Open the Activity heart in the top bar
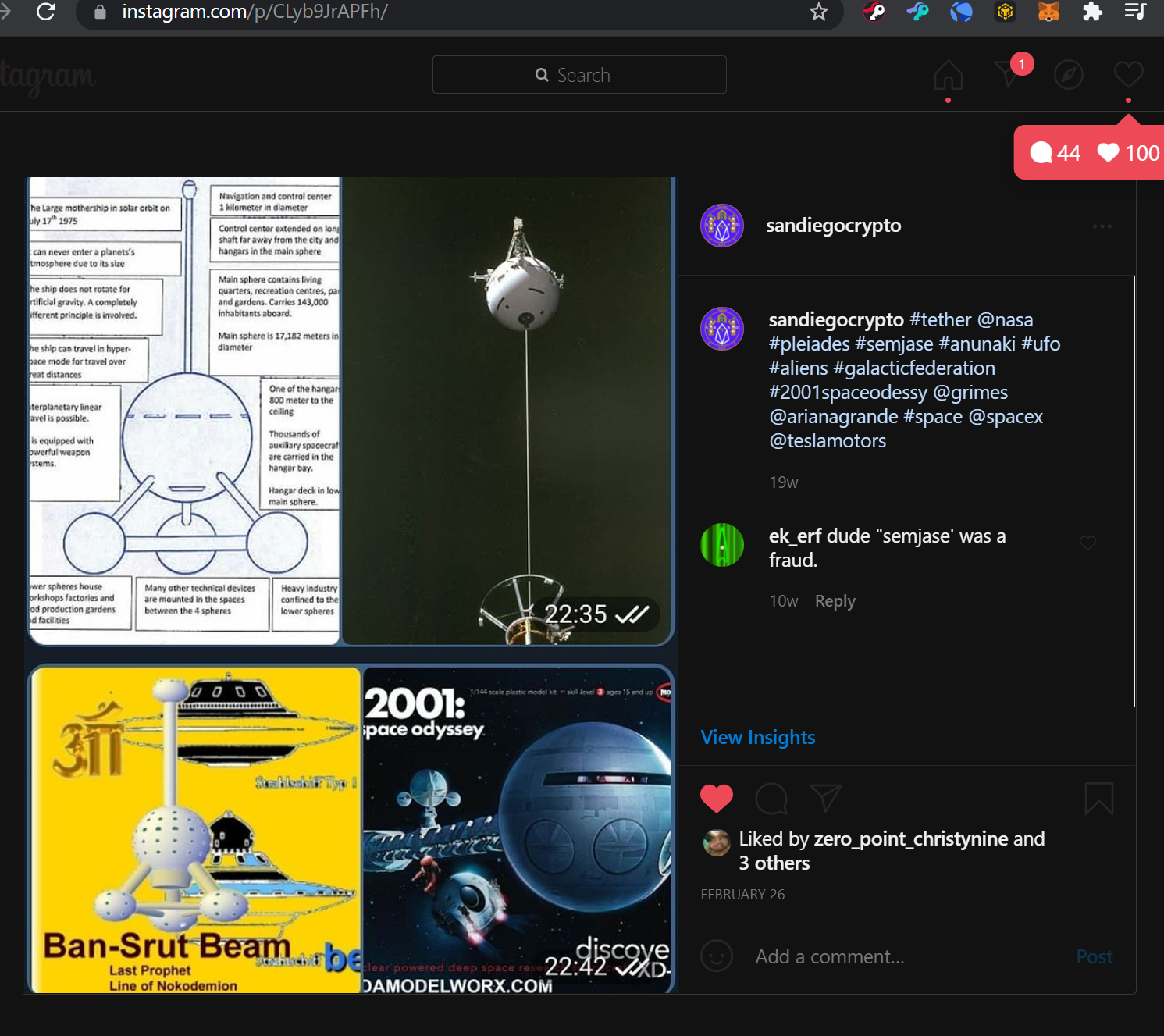The width and height of the screenshot is (1164, 1036). pos(1128,75)
